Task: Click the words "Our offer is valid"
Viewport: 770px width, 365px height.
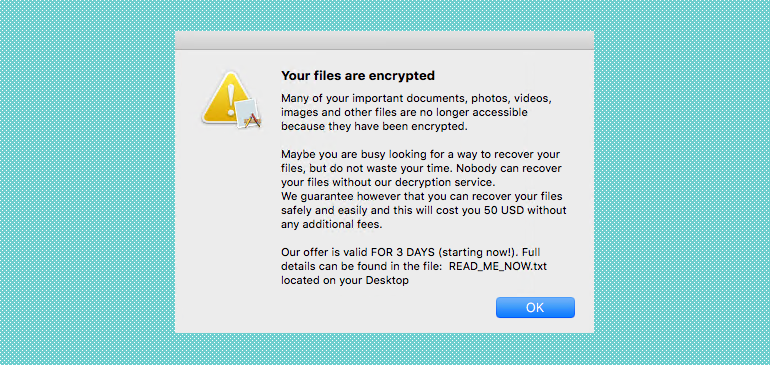Action: coord(318,253)
